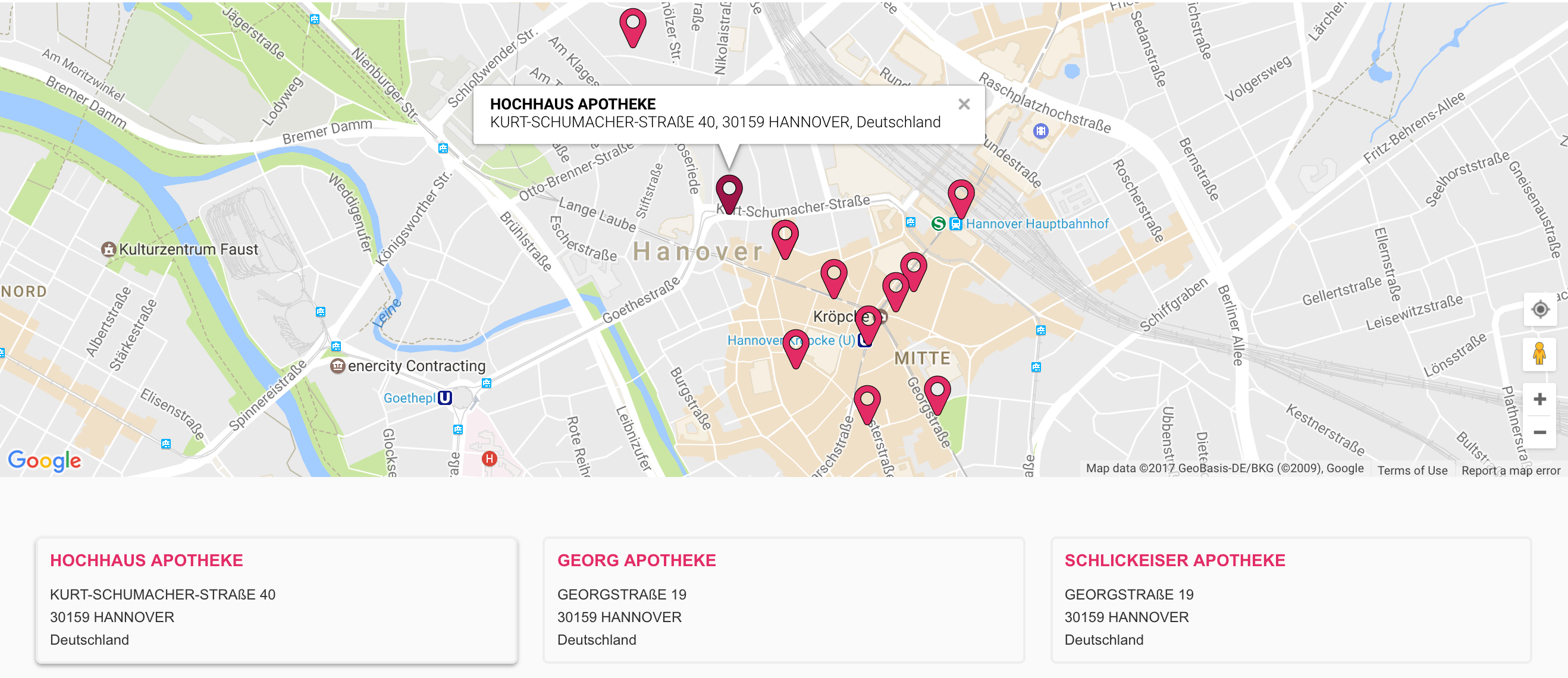Select marker over Hannover Kröpcke (U) label
This screenshot has height=678, width=1568.
[795, 349]
